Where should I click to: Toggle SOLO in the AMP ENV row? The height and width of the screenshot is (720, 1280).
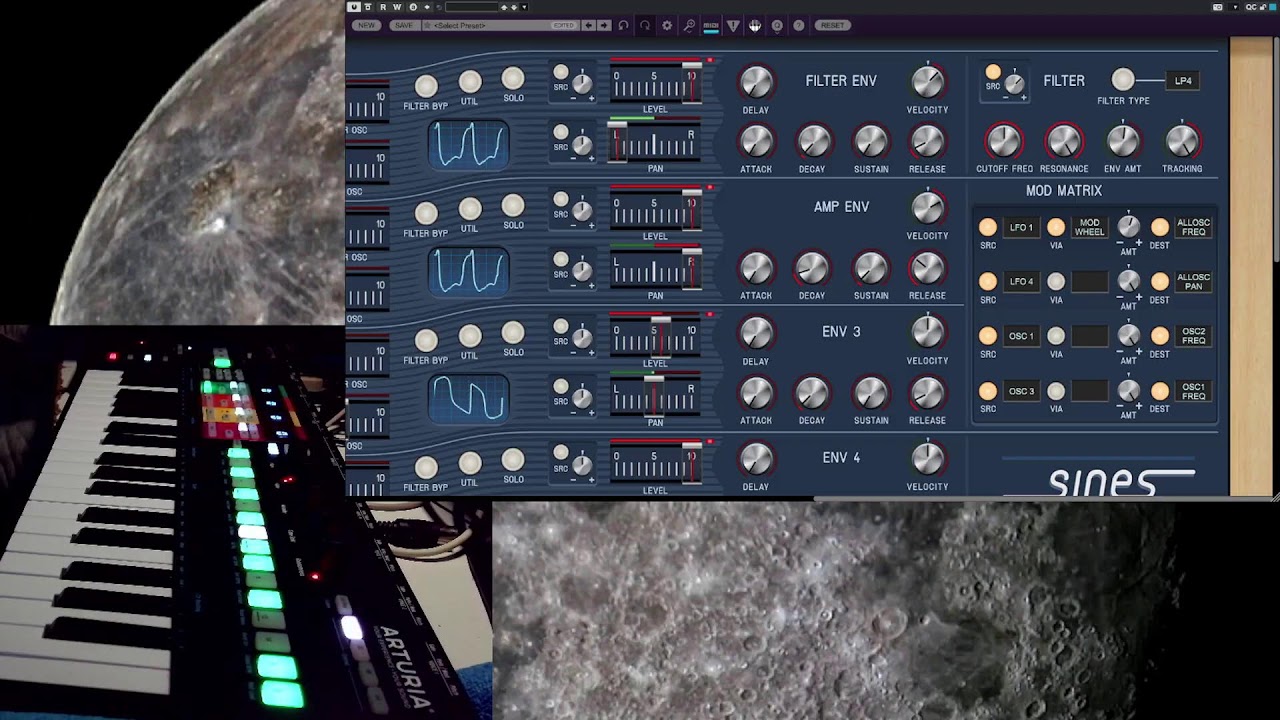tap(513, 205)
